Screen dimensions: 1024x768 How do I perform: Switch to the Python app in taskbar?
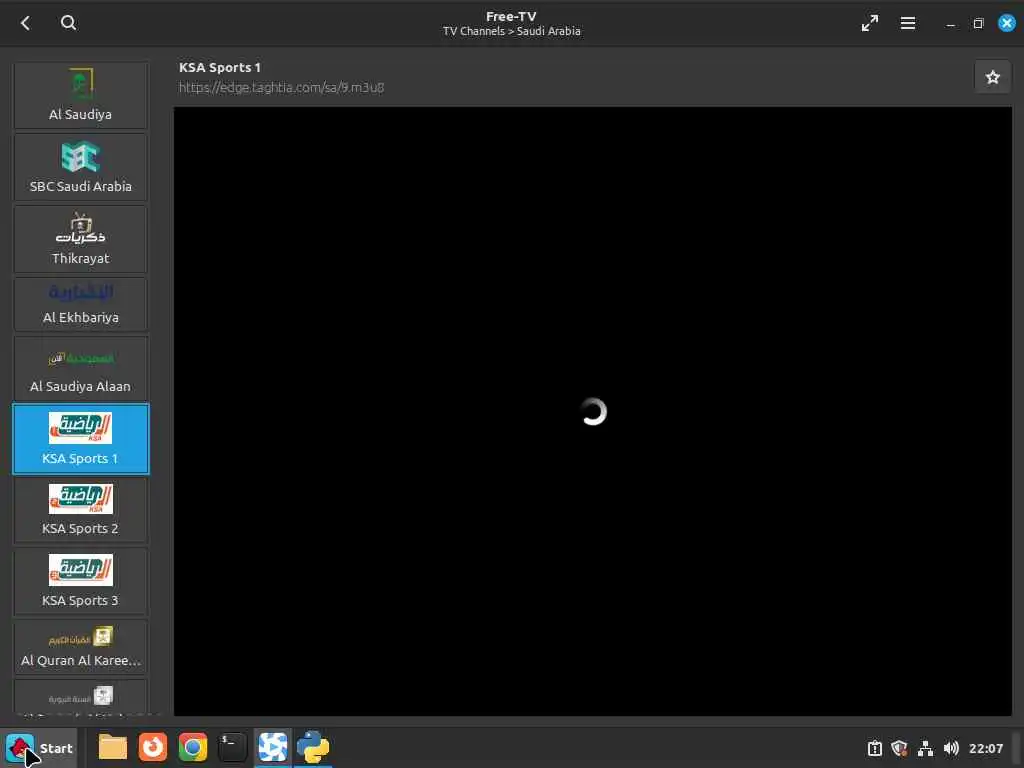point(313,747)
